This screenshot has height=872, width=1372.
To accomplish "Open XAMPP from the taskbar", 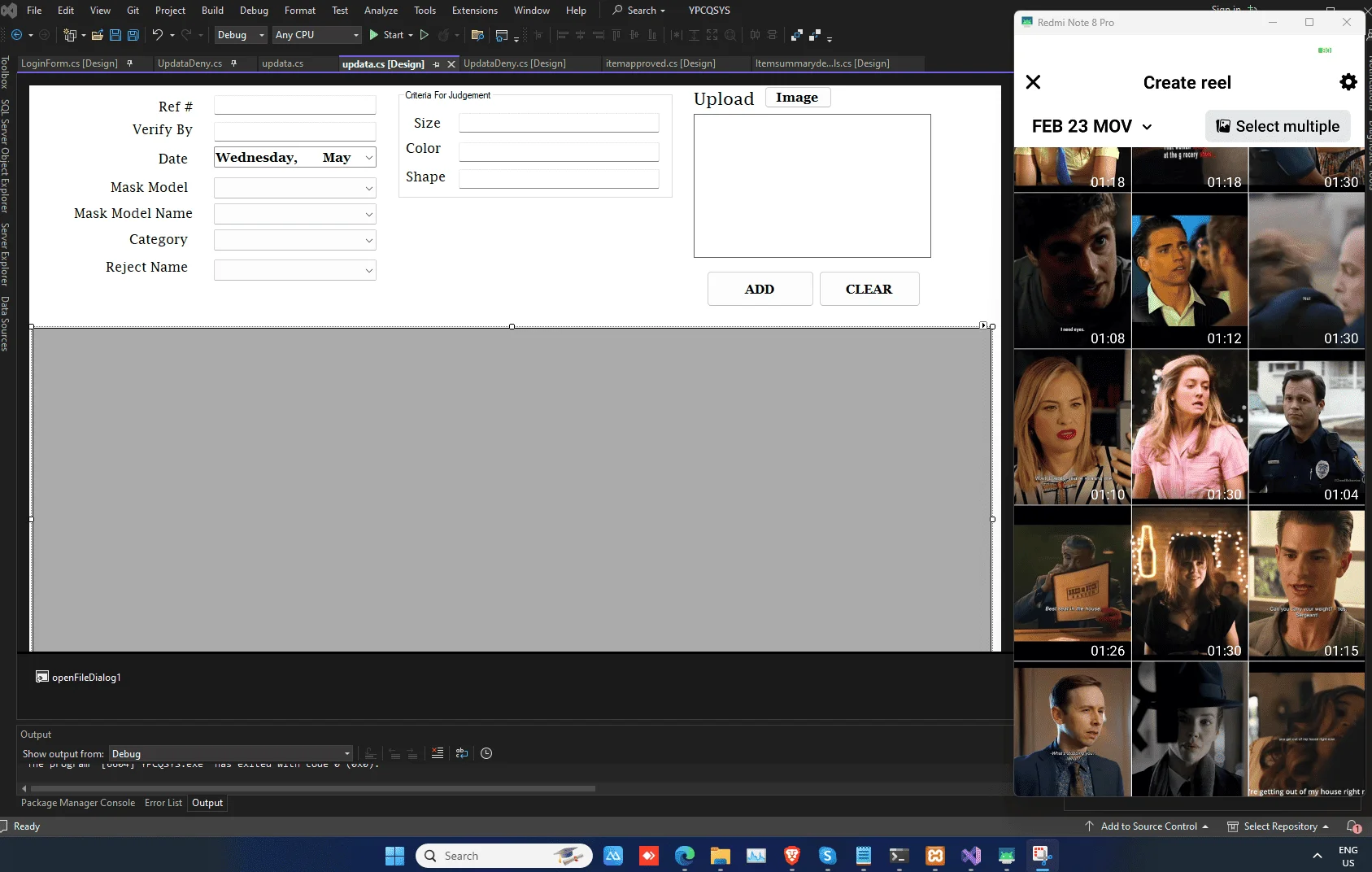I will [x=935, y=856].
